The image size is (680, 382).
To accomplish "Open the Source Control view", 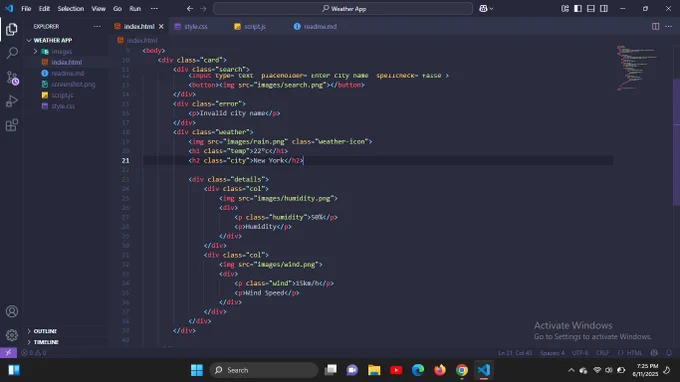I will pyautogui.click(x=12, y=78).
